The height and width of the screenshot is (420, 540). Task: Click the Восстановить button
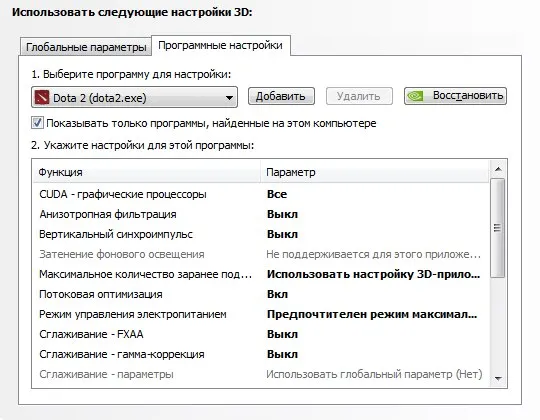[455, 96]
